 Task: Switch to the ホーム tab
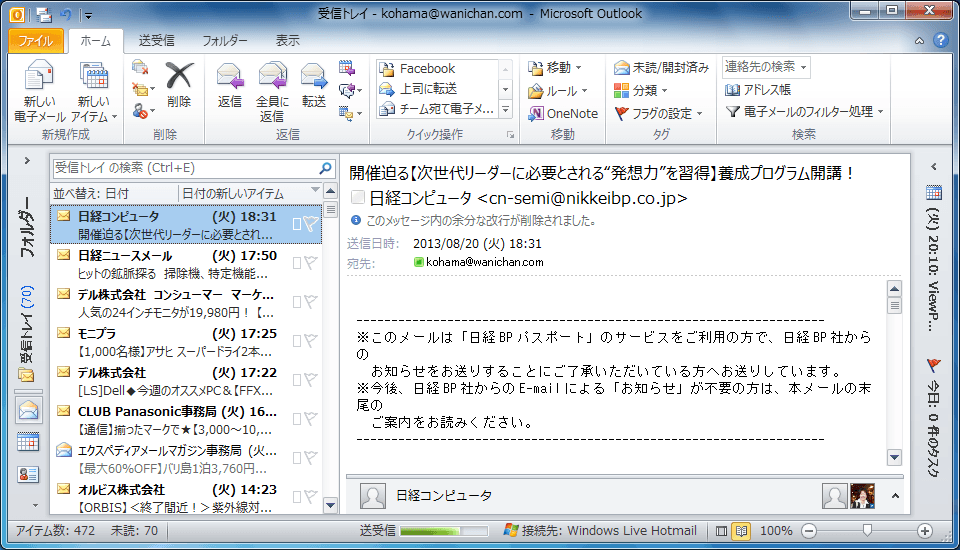coord(96,40)
